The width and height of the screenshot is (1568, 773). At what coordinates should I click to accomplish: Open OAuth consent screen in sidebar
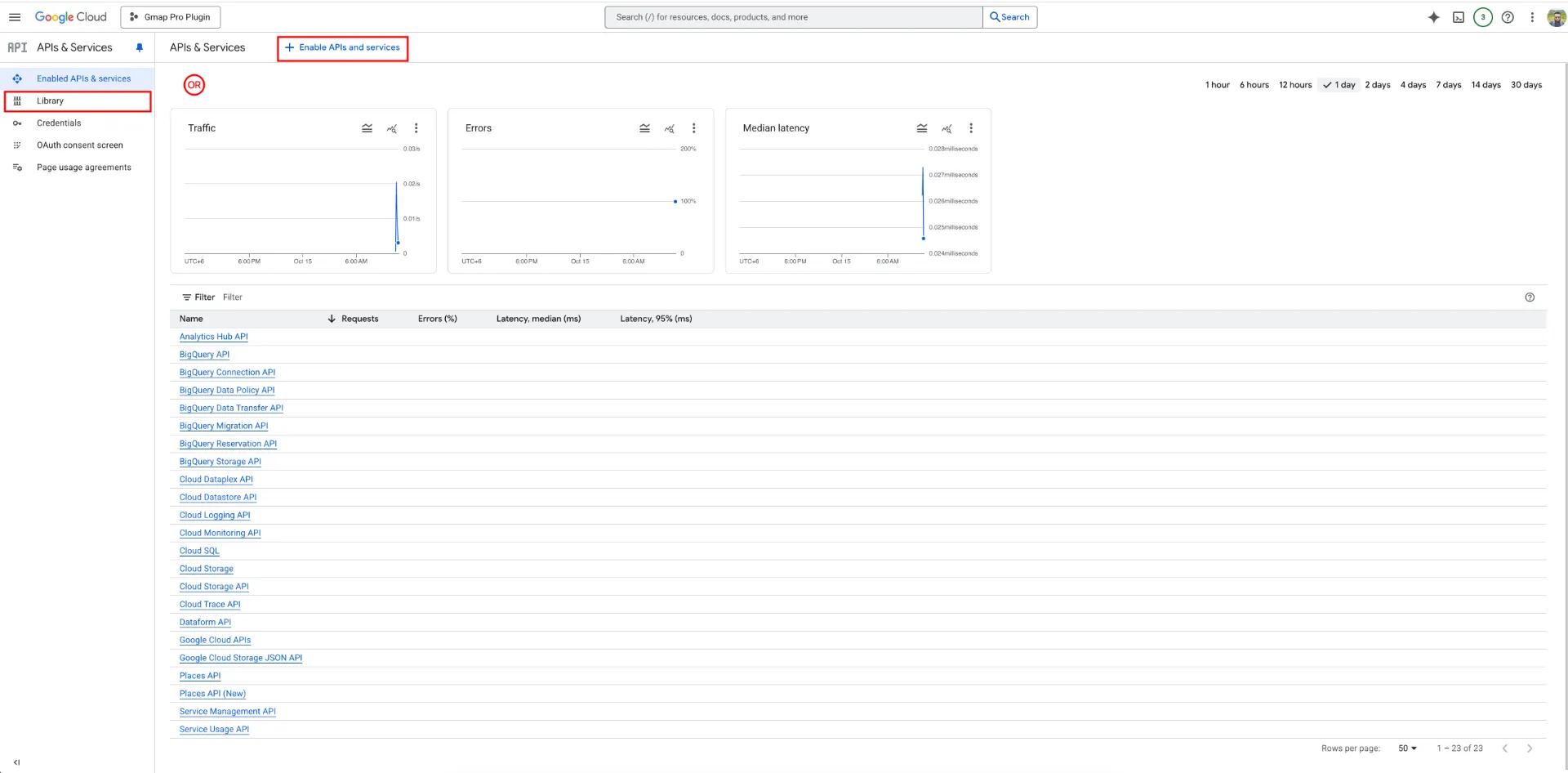pyautogui.click(x=77, y=145)
